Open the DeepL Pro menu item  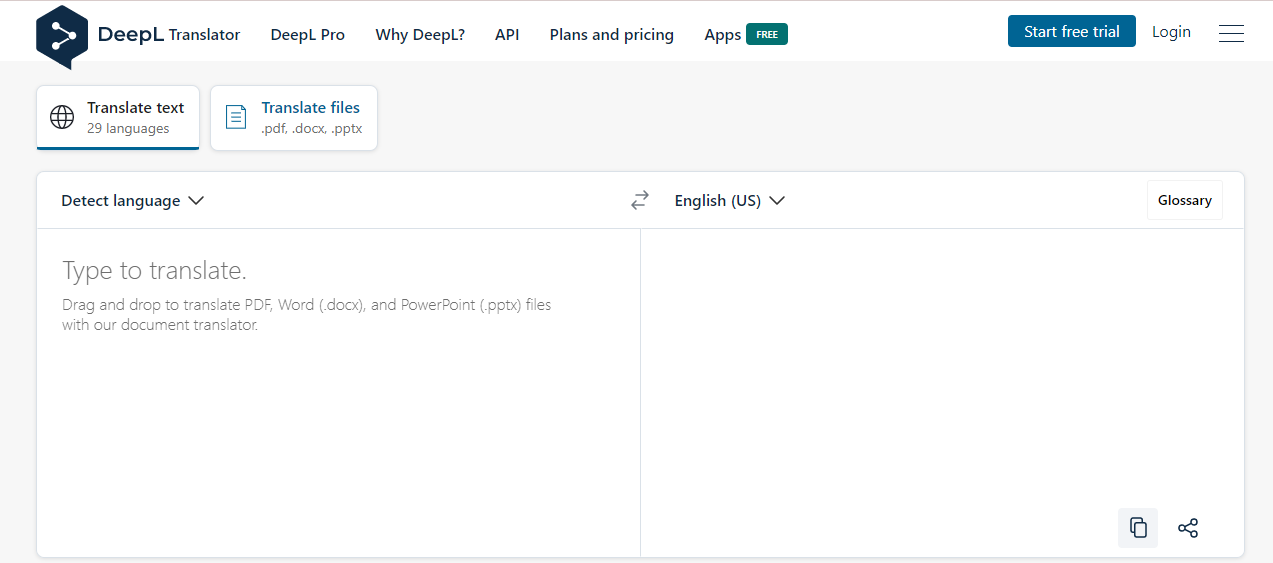[x=308, y=35]
